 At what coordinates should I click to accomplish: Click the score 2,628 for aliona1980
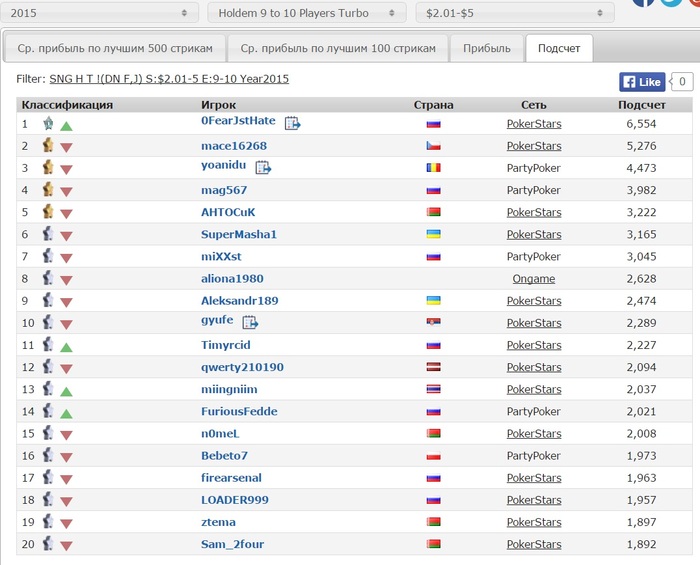641,279
